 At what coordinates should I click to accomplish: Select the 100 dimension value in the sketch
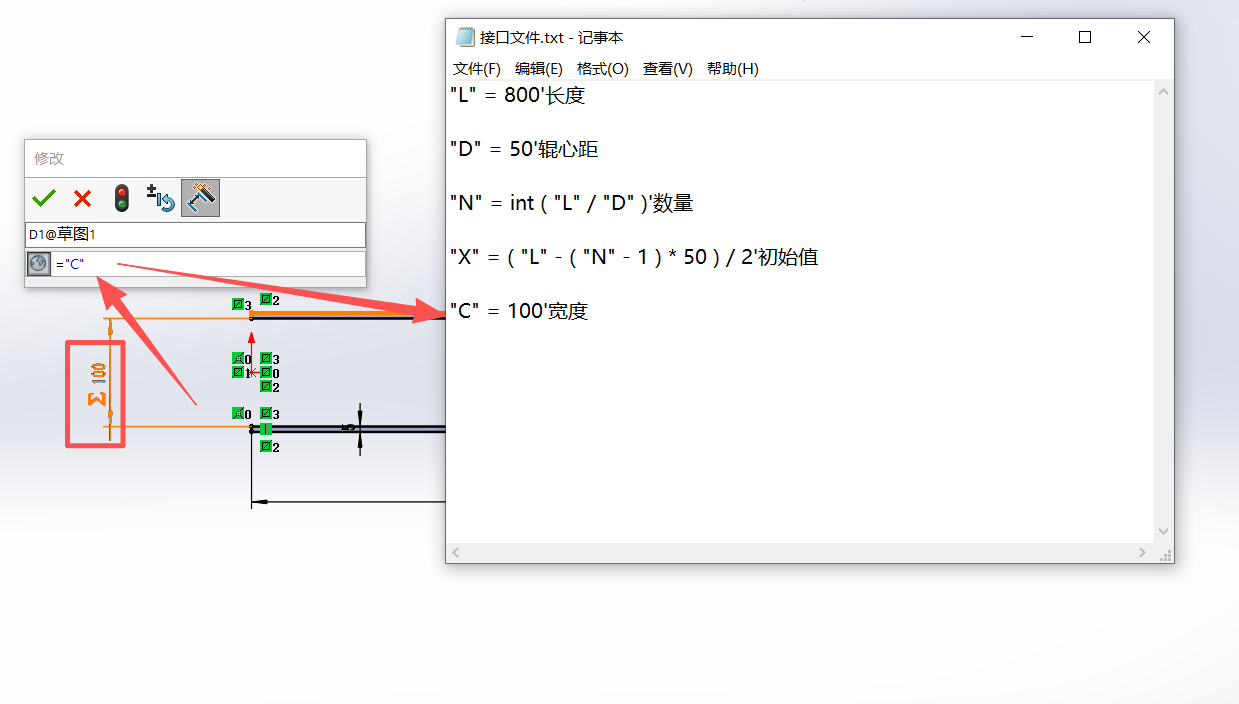click(x=98, y=374)
